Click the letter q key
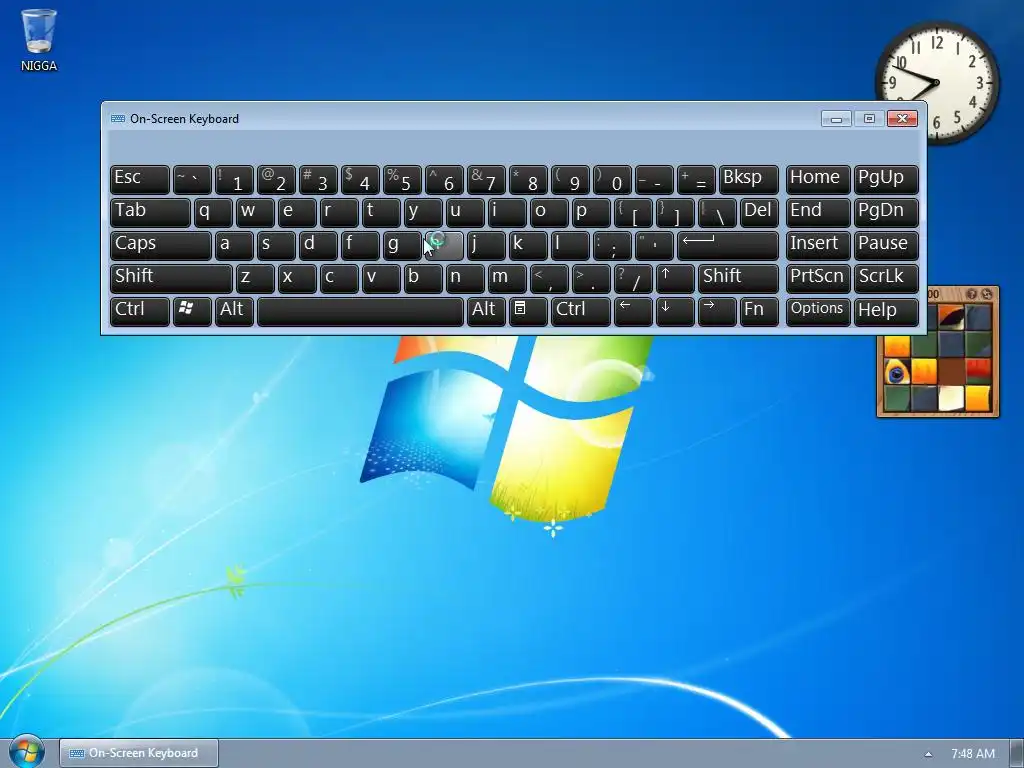 [x=213, y=212]
